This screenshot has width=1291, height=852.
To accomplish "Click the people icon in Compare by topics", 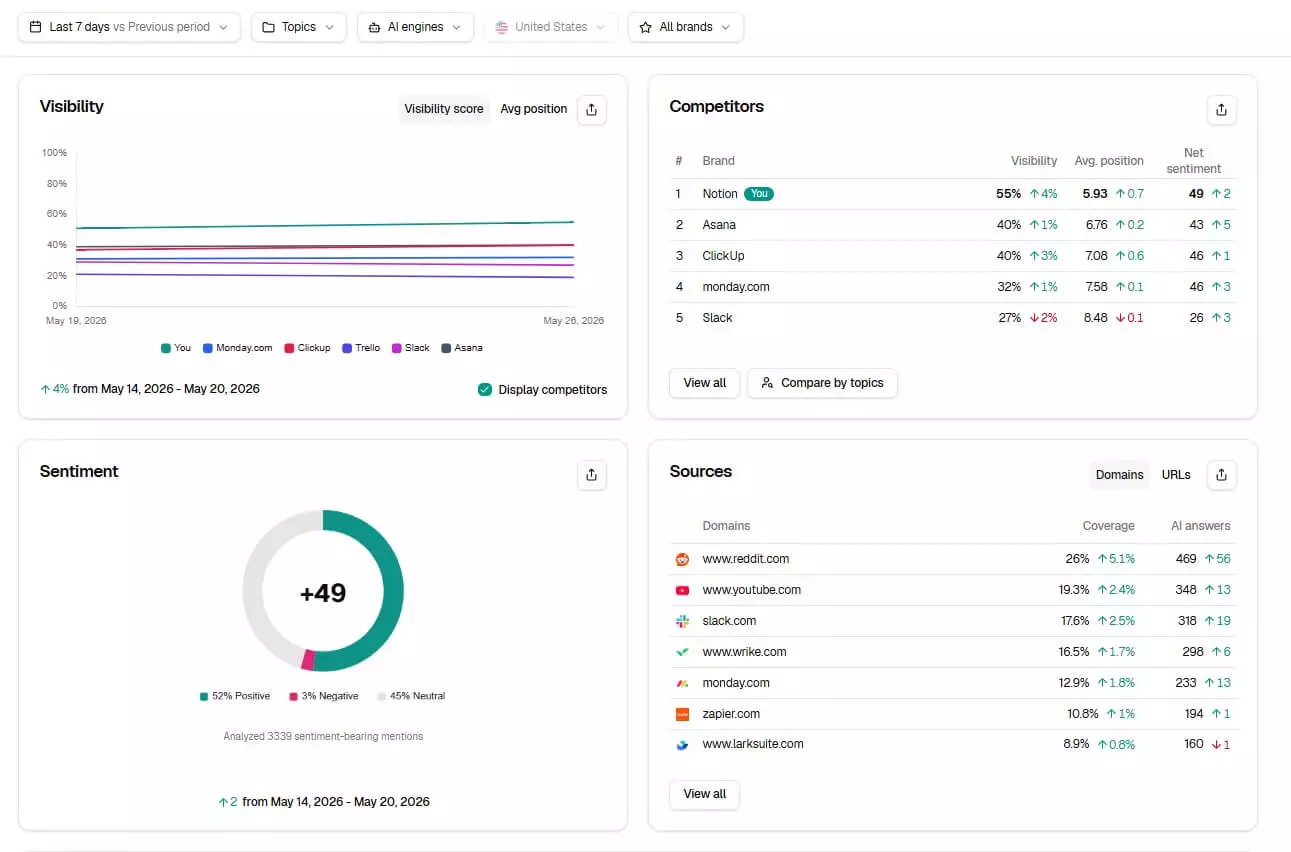I will click(x=767, y=383).
